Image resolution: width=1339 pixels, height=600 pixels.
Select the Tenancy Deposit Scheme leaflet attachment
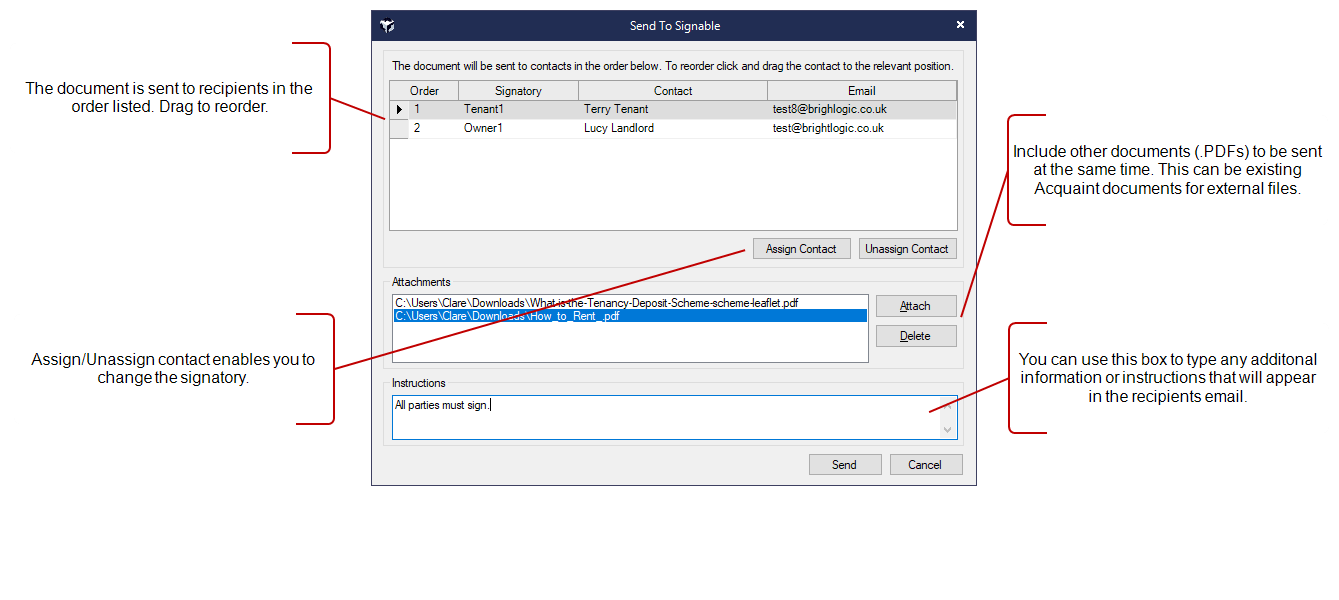coord(597,303)
